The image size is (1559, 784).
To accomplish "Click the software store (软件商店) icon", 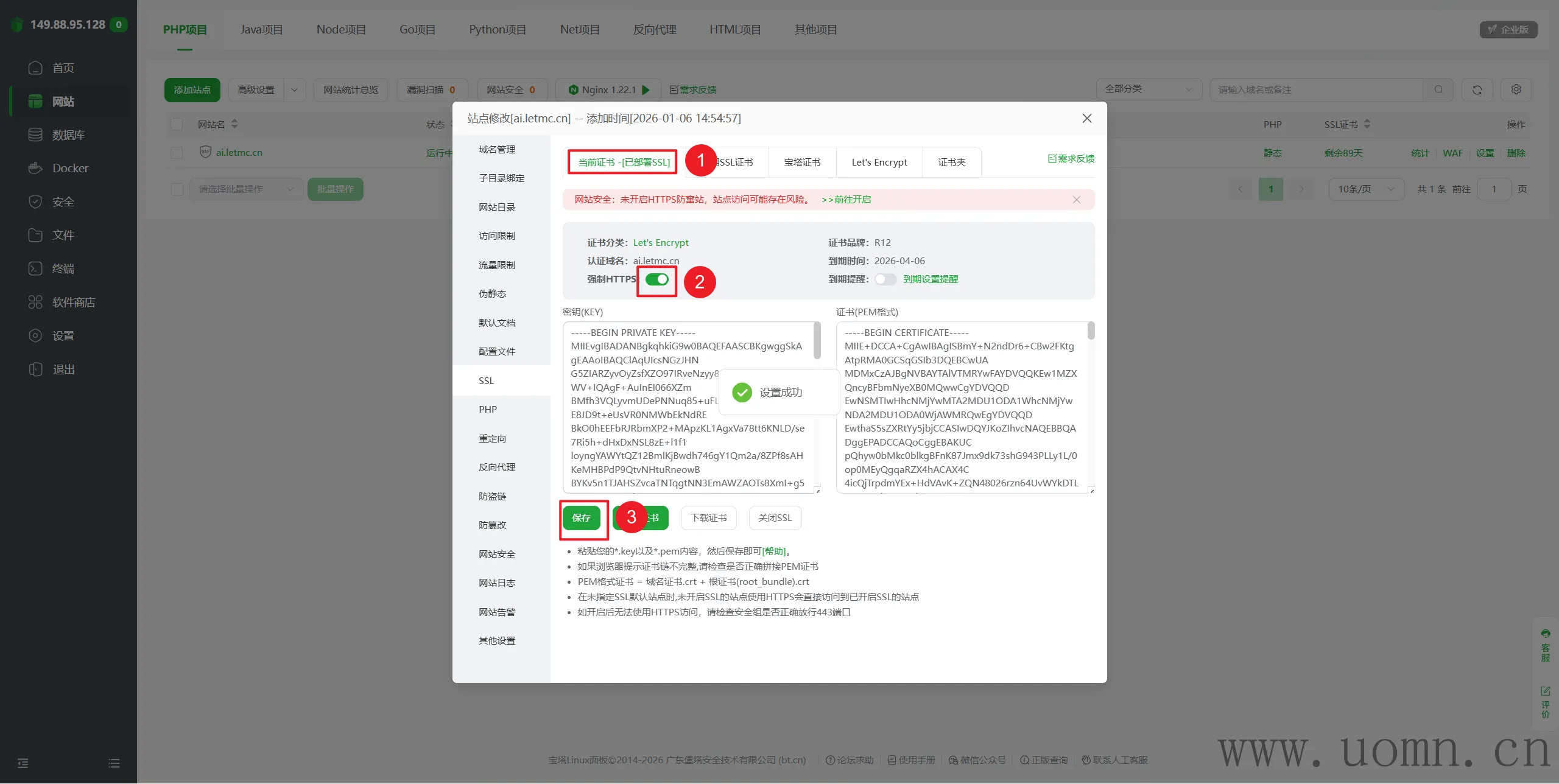I will point(35,302).
